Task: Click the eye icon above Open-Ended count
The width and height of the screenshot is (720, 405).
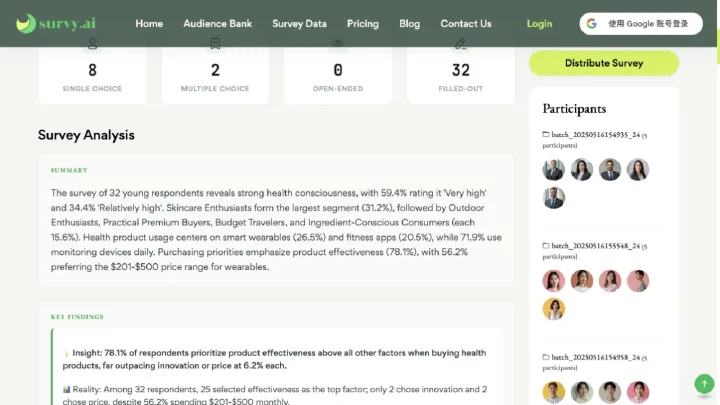Action: [x=338, y=44]
